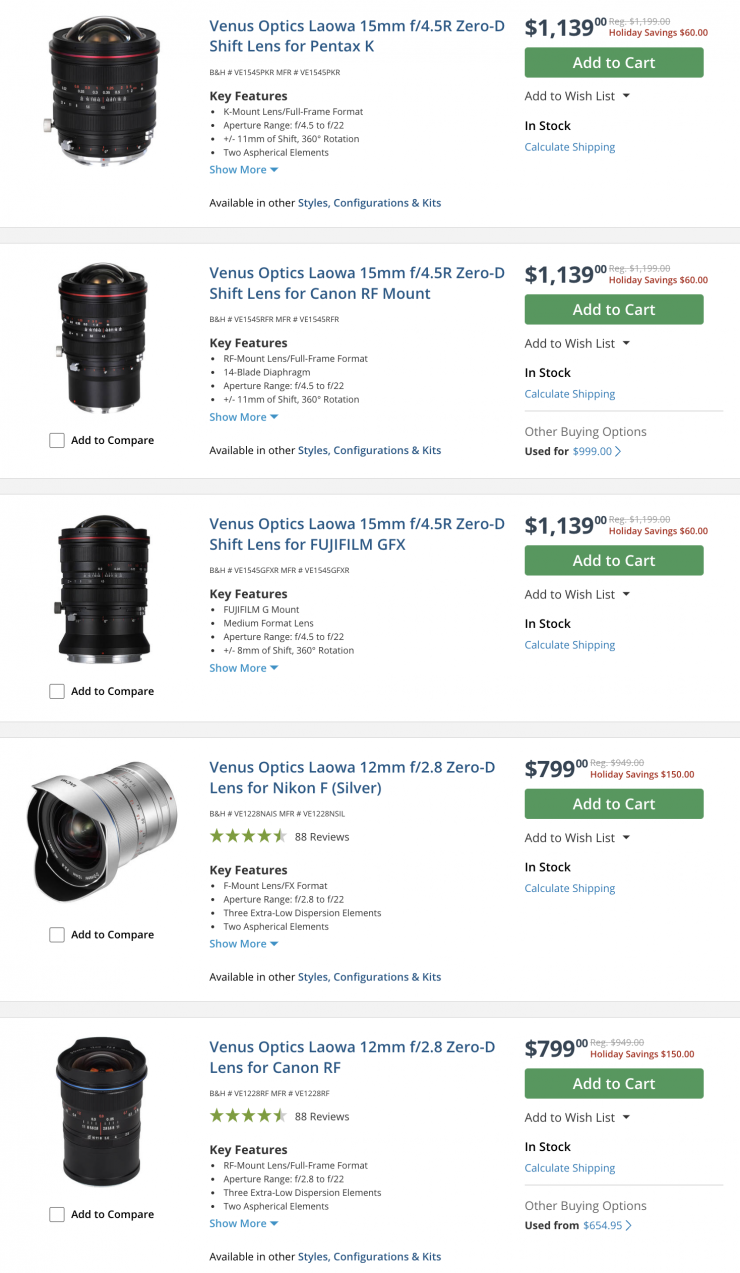Expand Show More for FUJIFILM GFX lens features
The image size is (740, 1273).
[243, 668]
